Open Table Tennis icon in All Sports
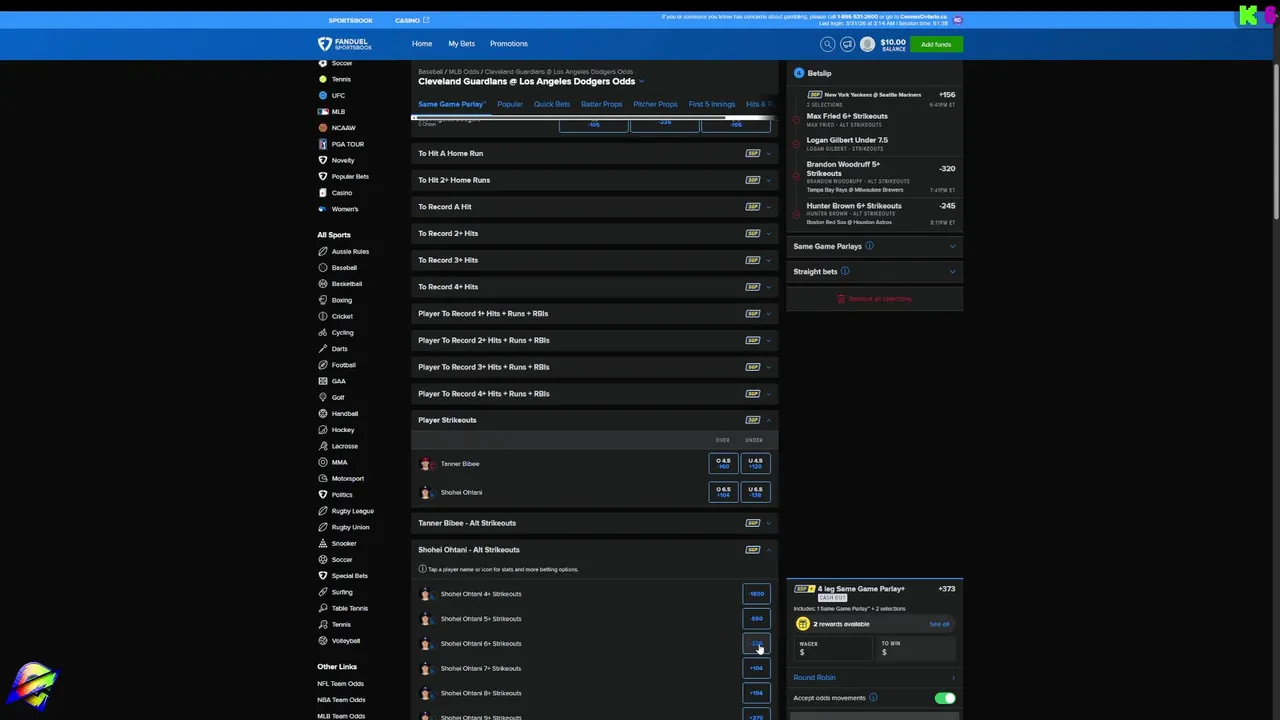The height and width of the screenshot is (720, 1280). 323,608
